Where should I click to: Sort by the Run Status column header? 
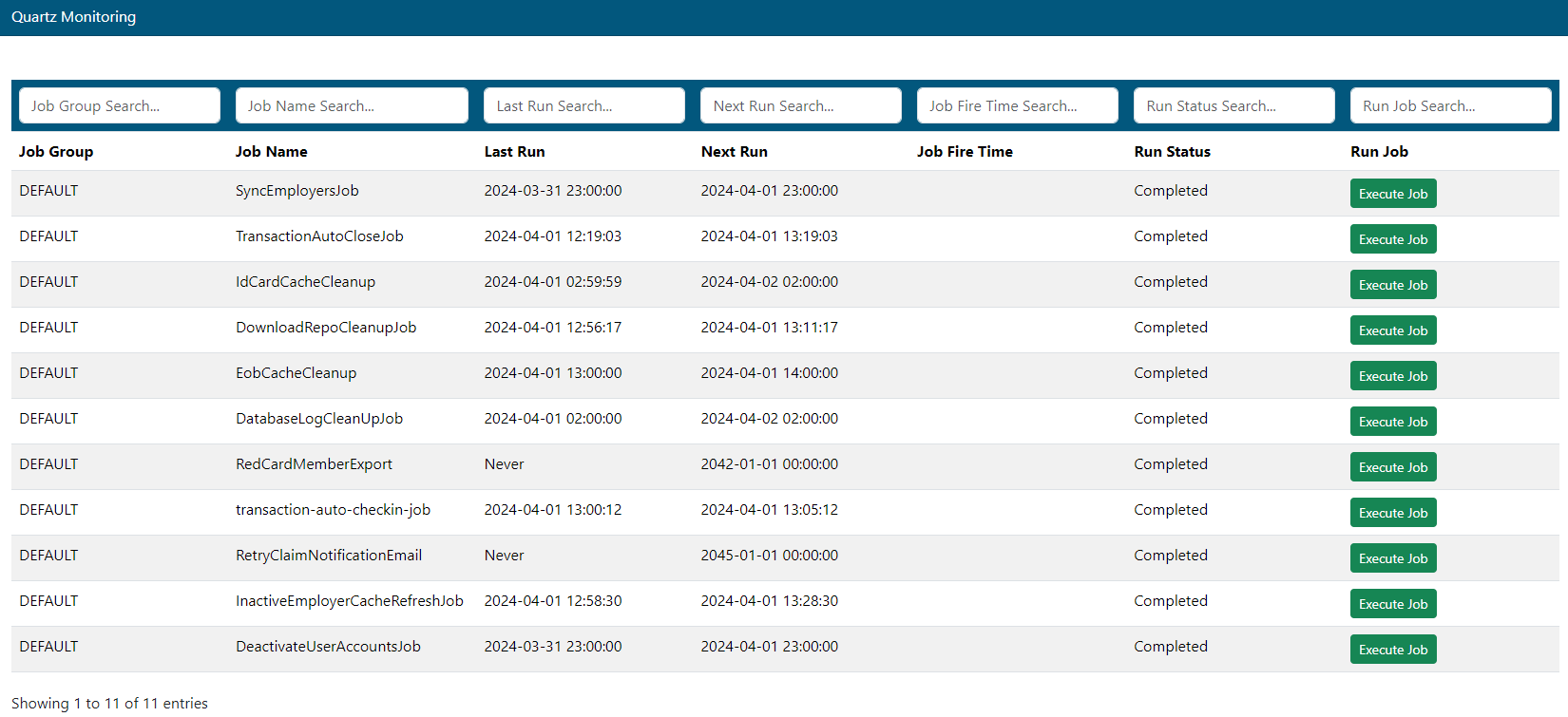(1172, 152)
